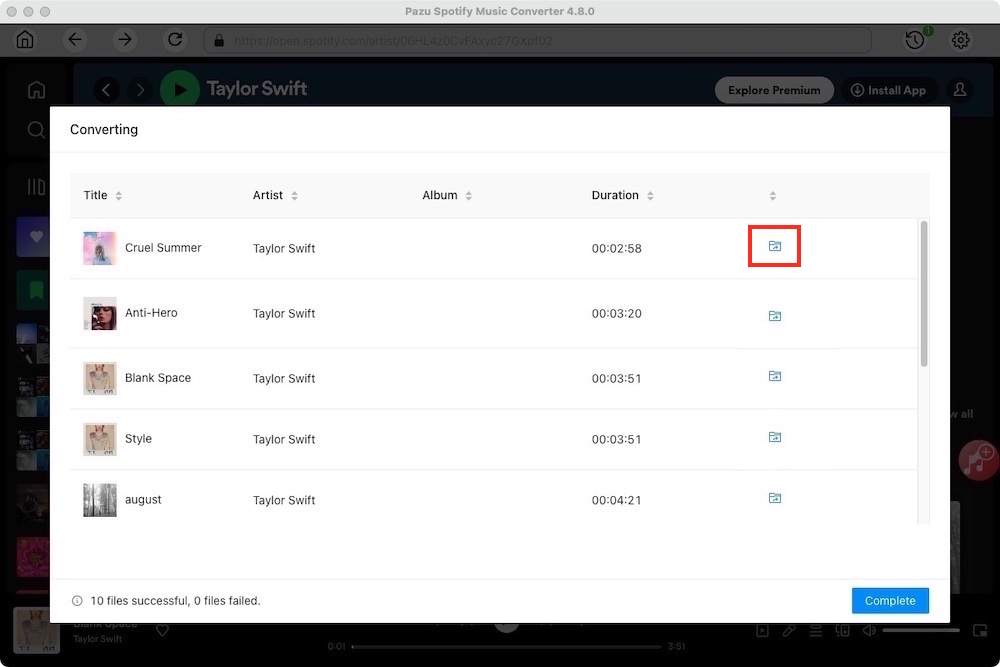Click the converting list vertical scrollbar
This screenshot has width=1000, height=667.
(924, 294)
